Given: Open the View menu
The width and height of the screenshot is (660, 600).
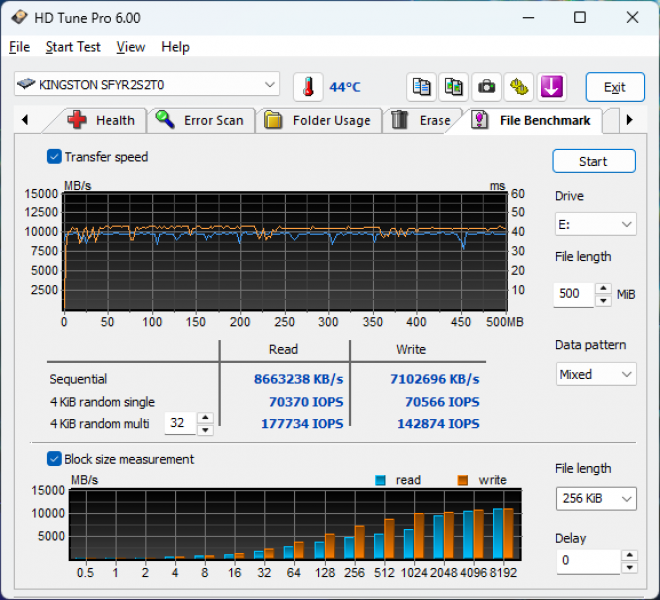Looking at the screenshot, I should tap(130, 47).
